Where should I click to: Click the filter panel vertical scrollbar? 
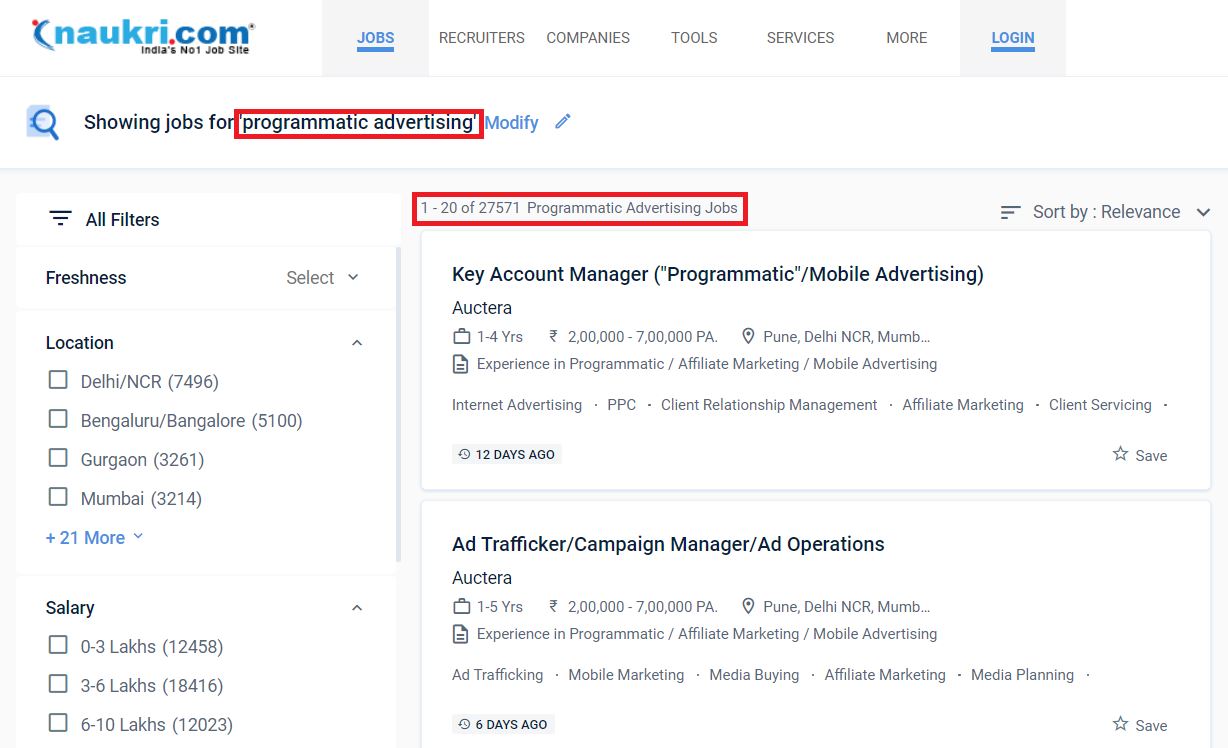pos(399,405)
